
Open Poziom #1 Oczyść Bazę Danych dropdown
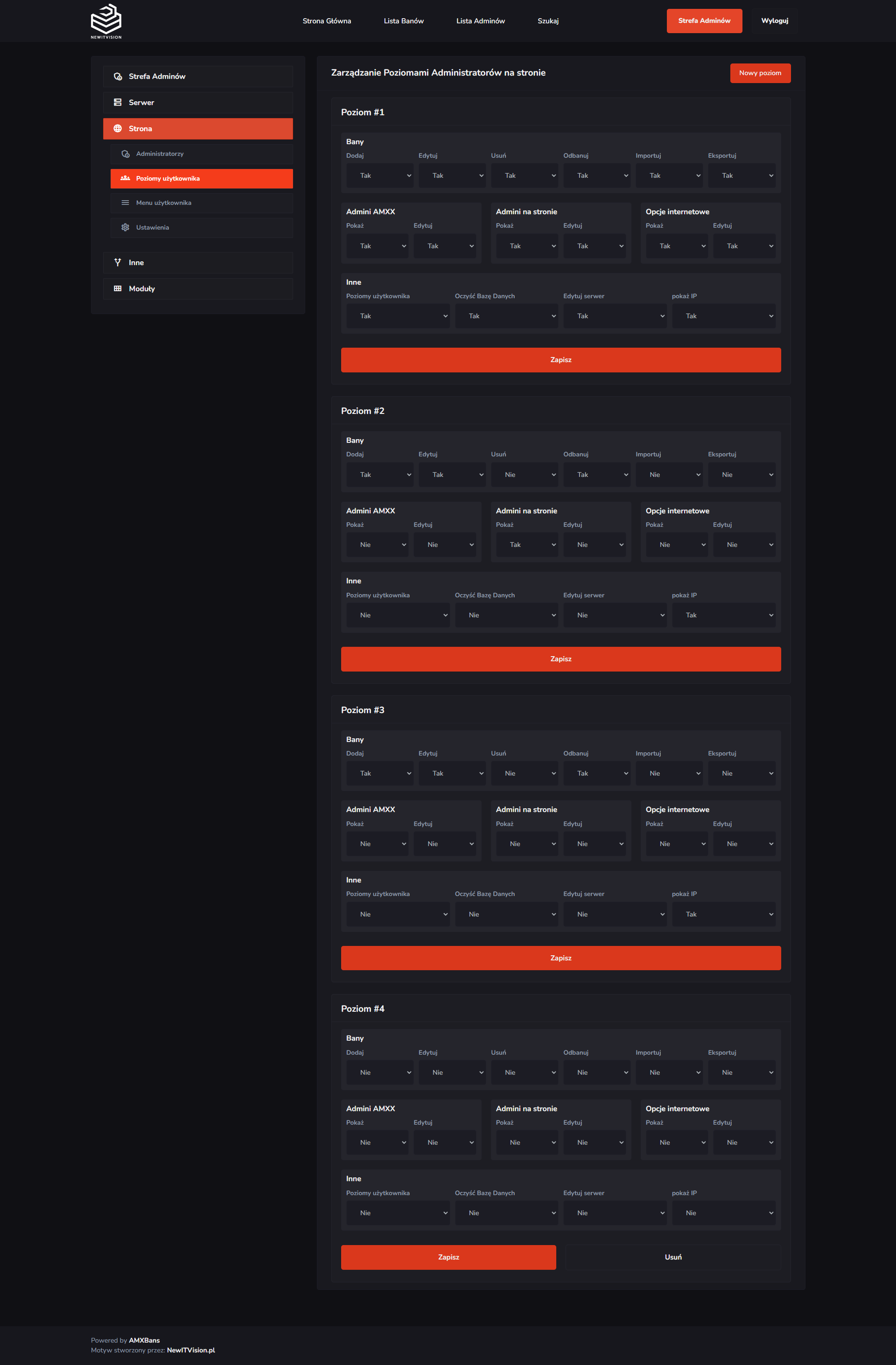(506, 316)
